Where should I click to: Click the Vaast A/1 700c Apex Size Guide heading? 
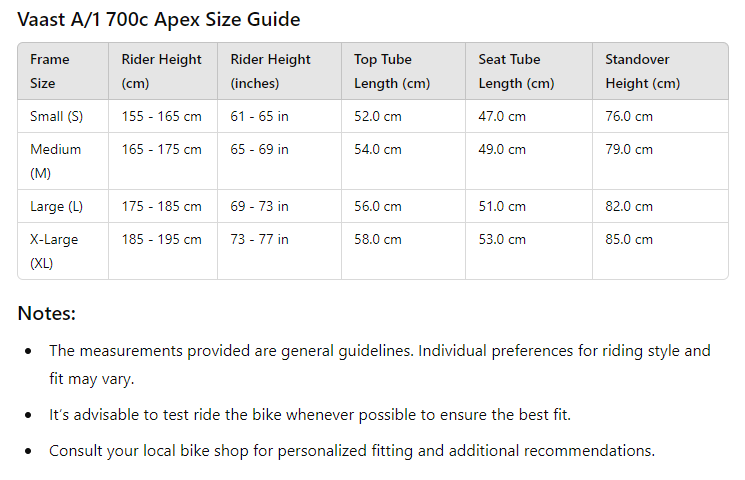click(159, 20)
